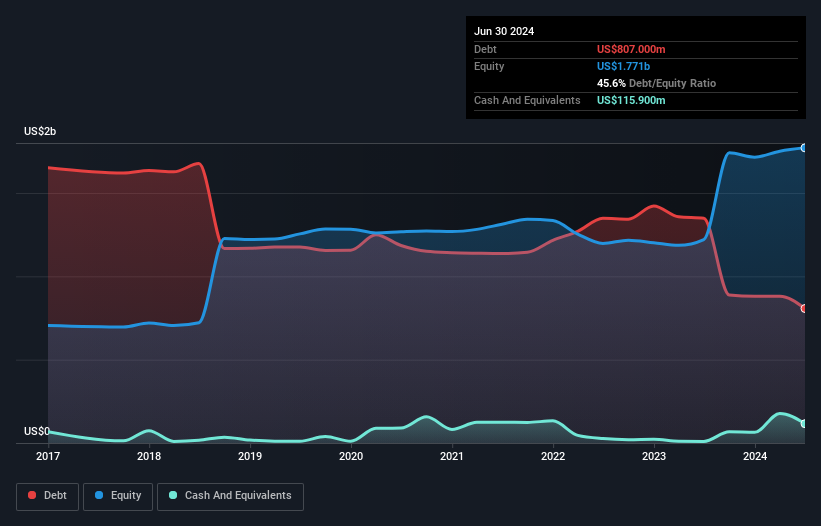This screenshot has width=821, height=526.
Task: Click the US$1.771b equity value
Action: pyautogui.click(x=623, y=66)
